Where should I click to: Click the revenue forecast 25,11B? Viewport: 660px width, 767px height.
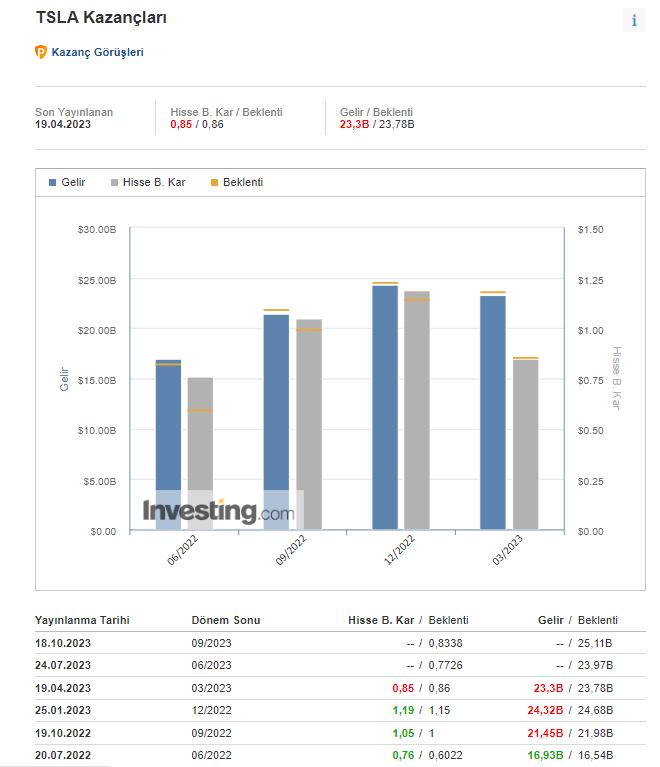(x=595, y=643)
